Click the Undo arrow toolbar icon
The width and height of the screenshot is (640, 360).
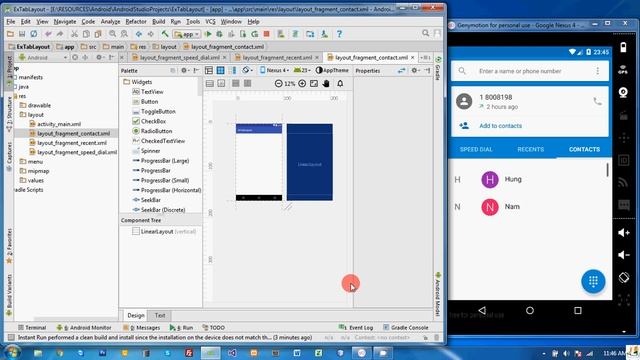coord(48,34)
